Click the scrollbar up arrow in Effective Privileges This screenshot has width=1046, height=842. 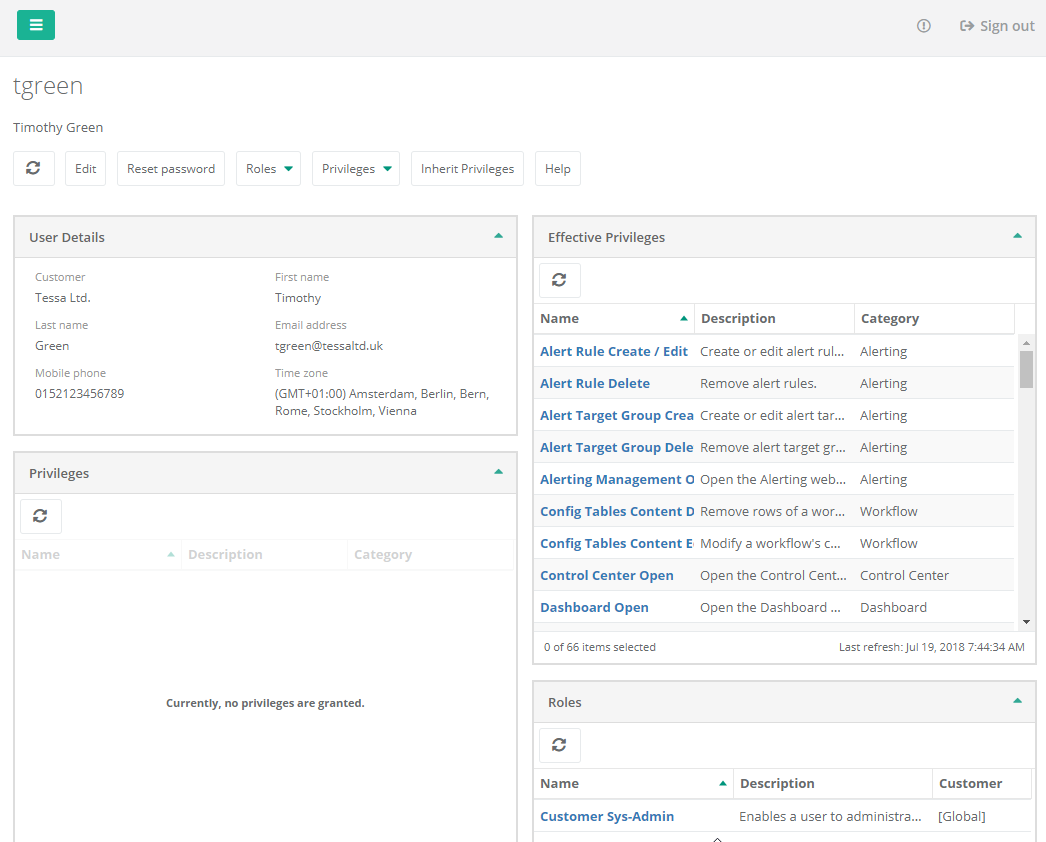[x=1026, y=342]
